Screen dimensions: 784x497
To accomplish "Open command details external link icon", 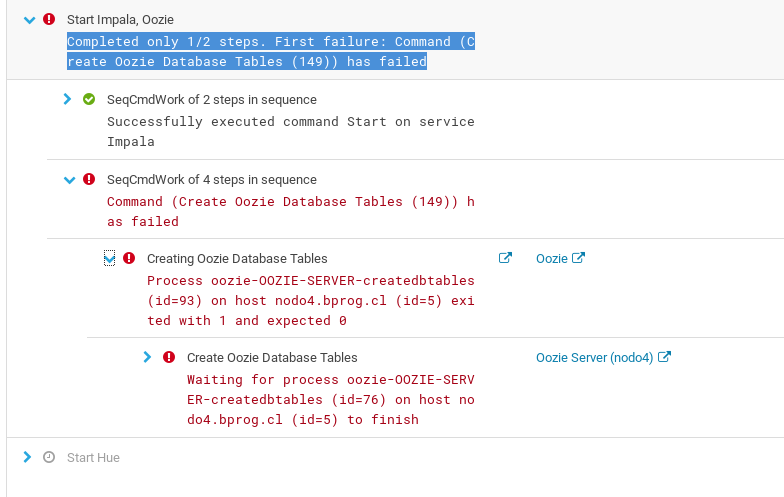I will tap(505, 258).
